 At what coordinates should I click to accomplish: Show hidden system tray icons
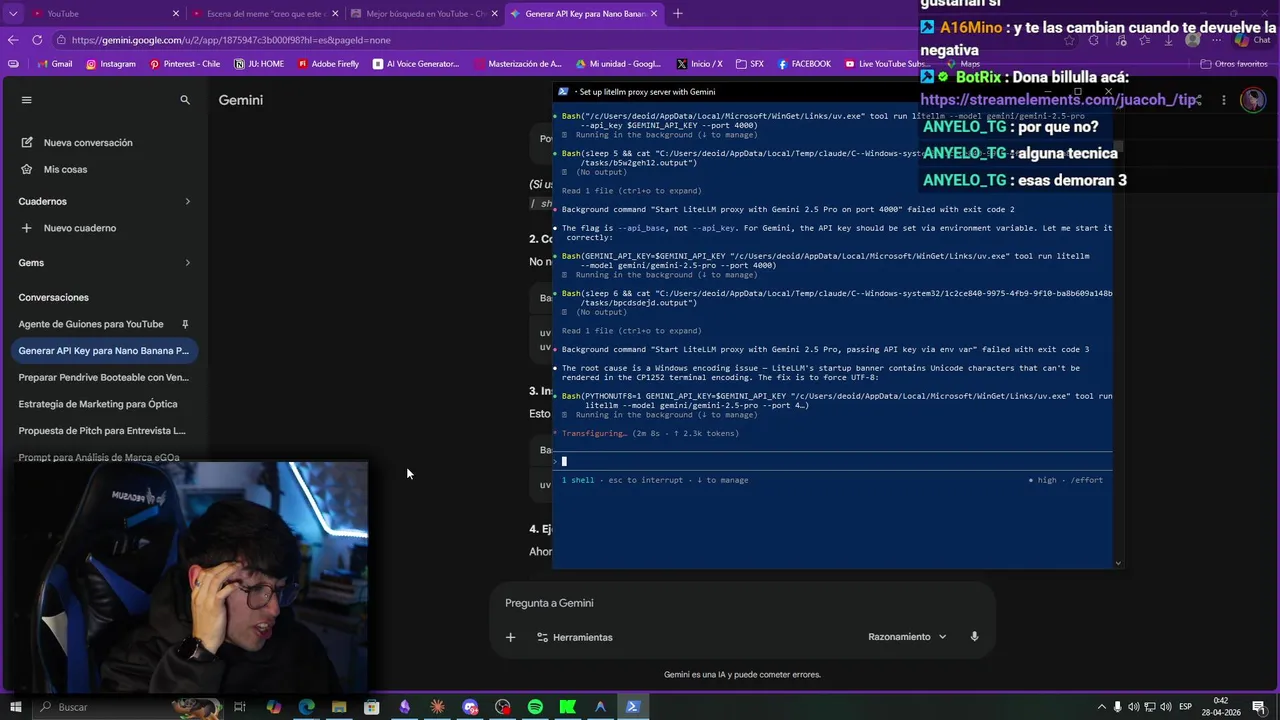[x=1101, y=707]
